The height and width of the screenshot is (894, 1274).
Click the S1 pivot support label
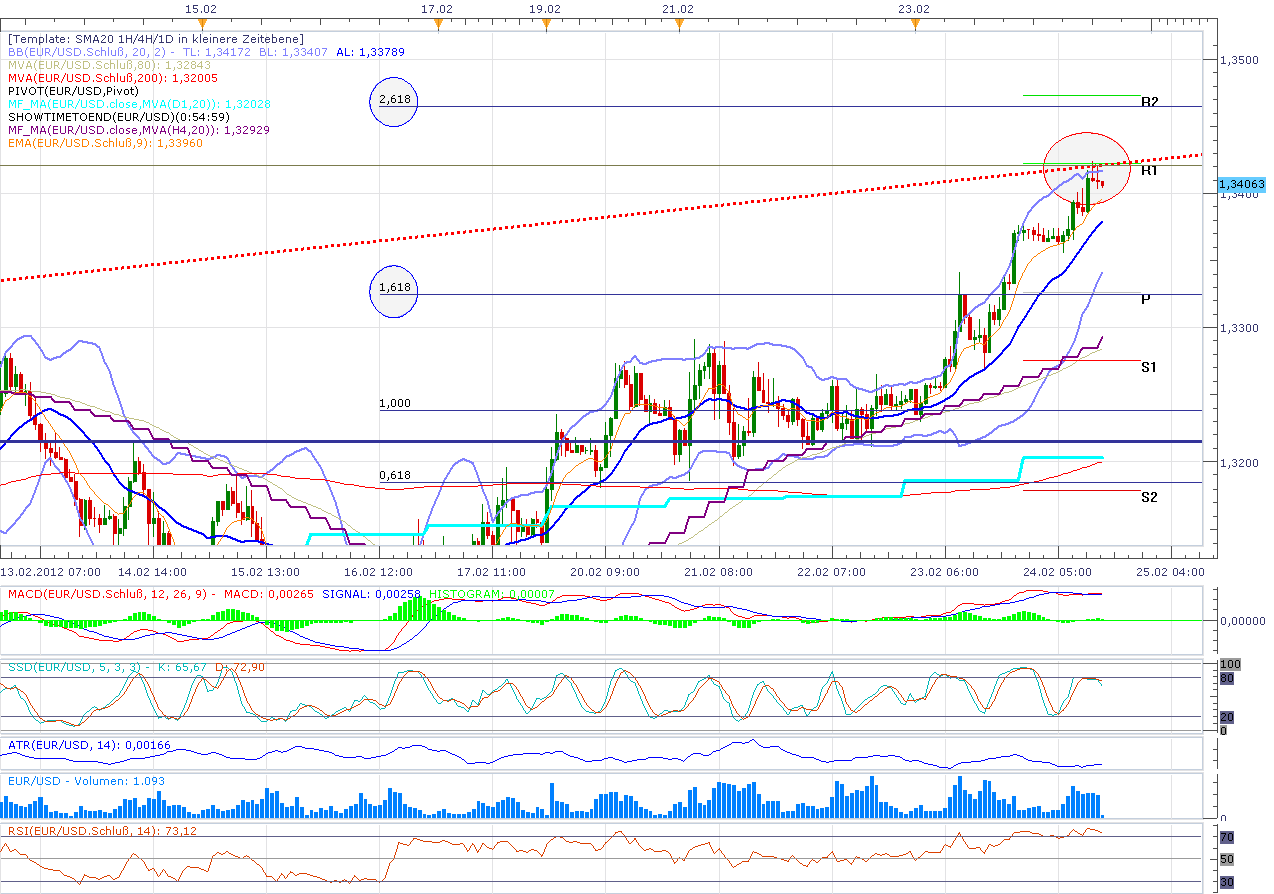[x=1150, y=368]
